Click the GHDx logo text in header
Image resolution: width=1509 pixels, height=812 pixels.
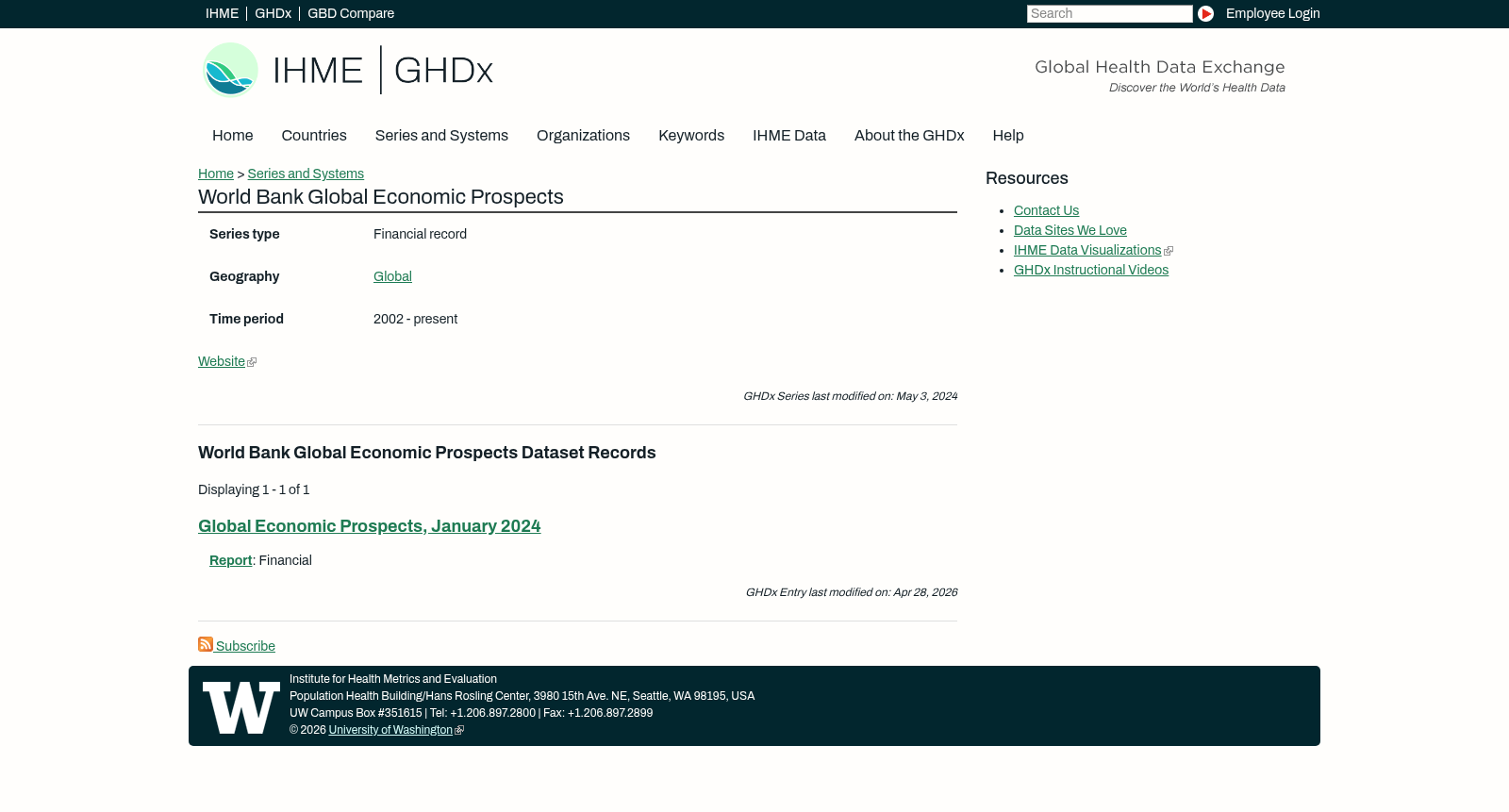[x=443, y=71]
